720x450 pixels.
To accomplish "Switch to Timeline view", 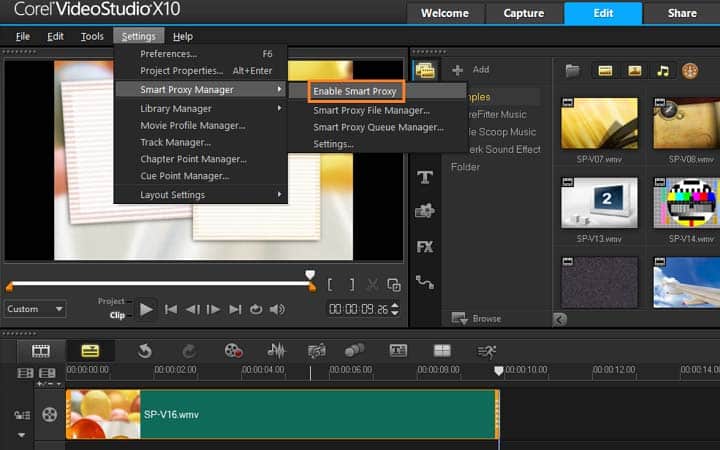I will [90, 351].
